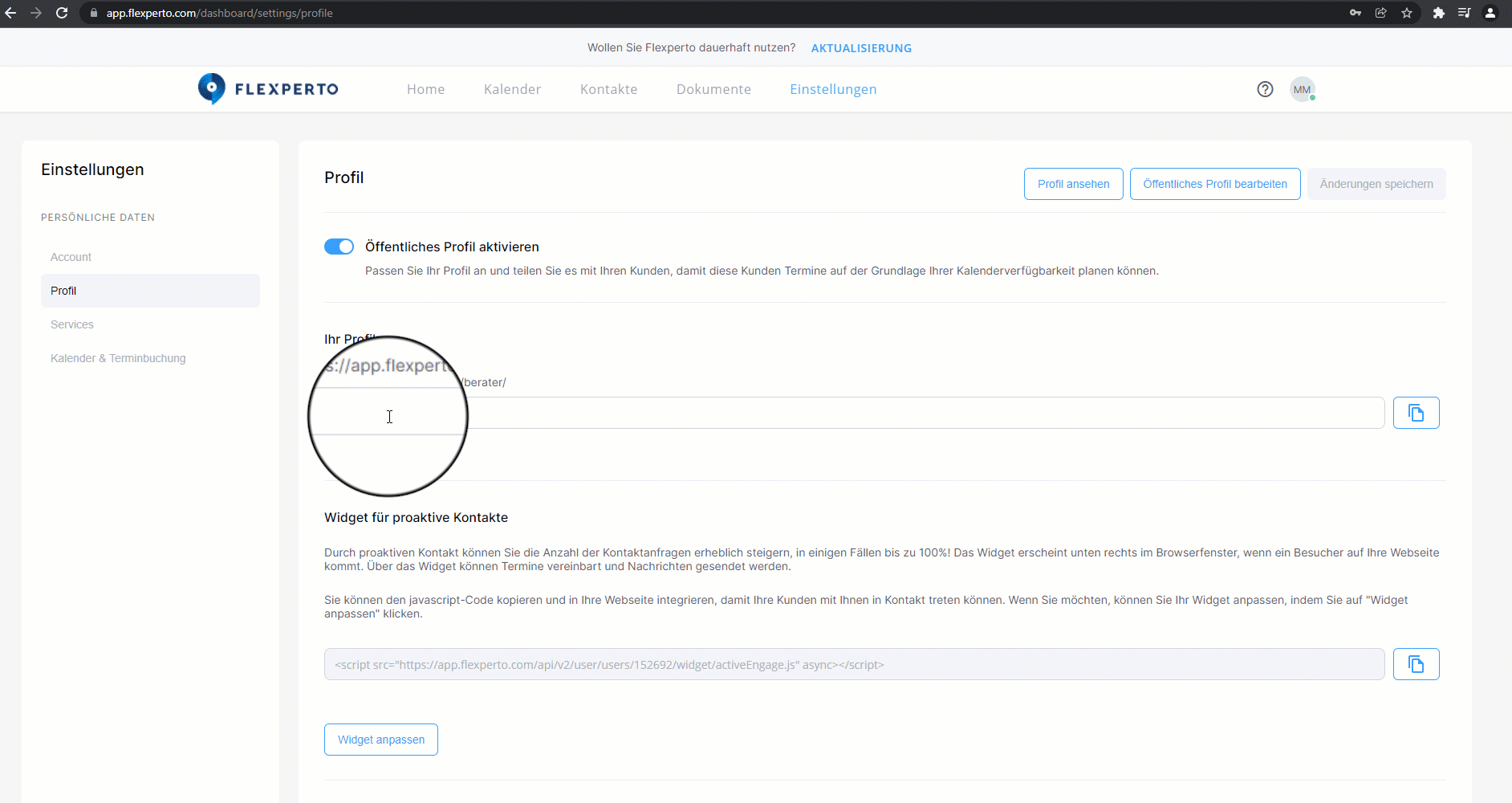The width and height of the screenshot is (1512, 803).
Task: Click Öffentliches Profil bearbeiten button
Action: pos(1215,184)
